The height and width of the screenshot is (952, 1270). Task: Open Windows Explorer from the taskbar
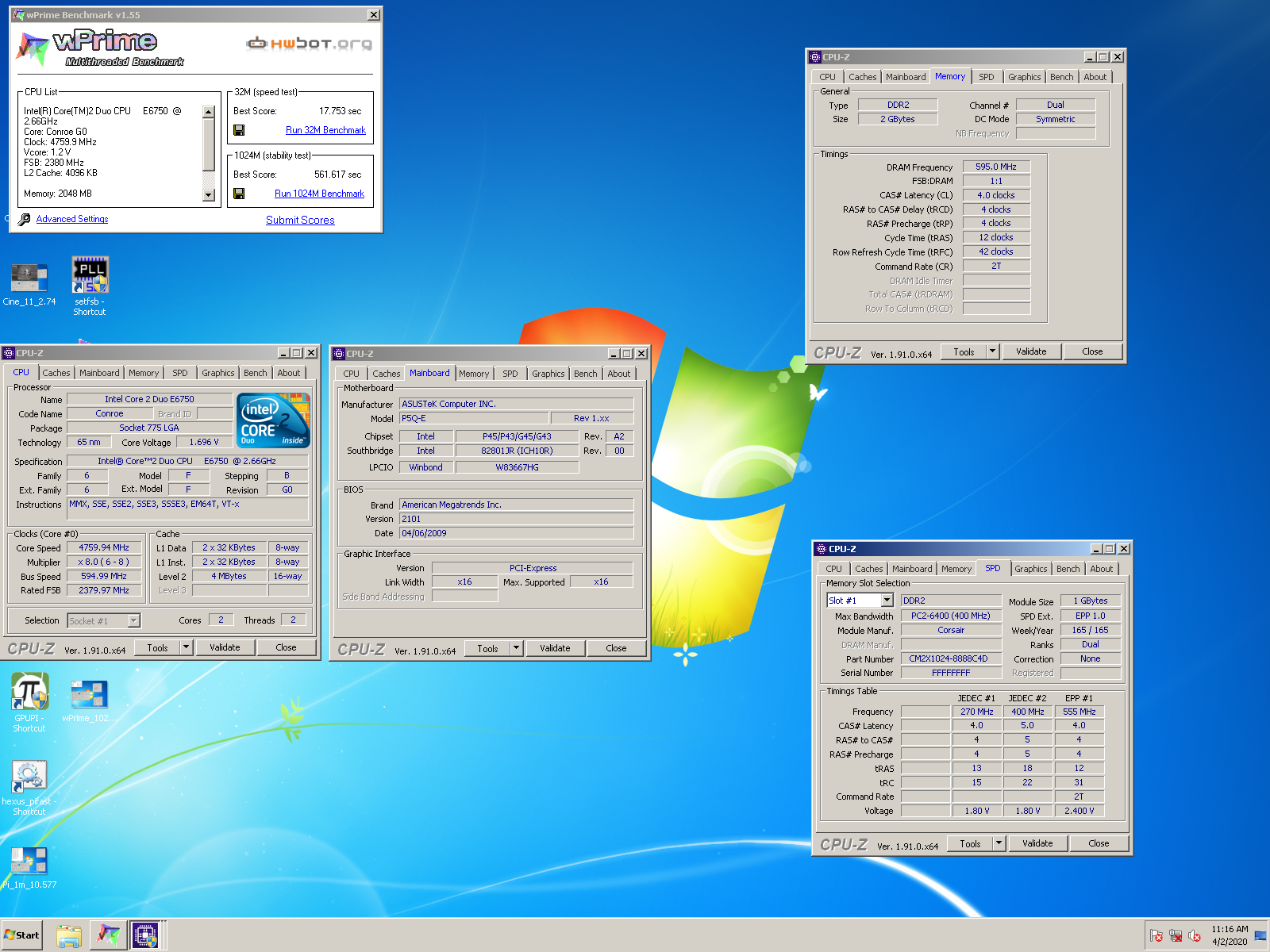[x=69, y=935]
